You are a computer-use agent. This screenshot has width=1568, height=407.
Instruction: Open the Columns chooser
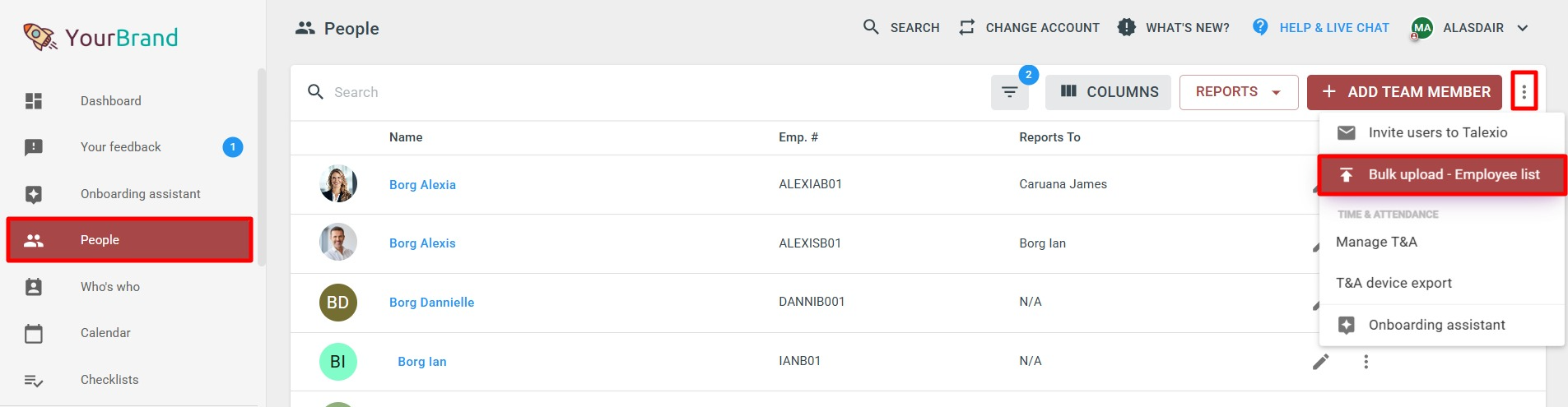point(1108,92)
